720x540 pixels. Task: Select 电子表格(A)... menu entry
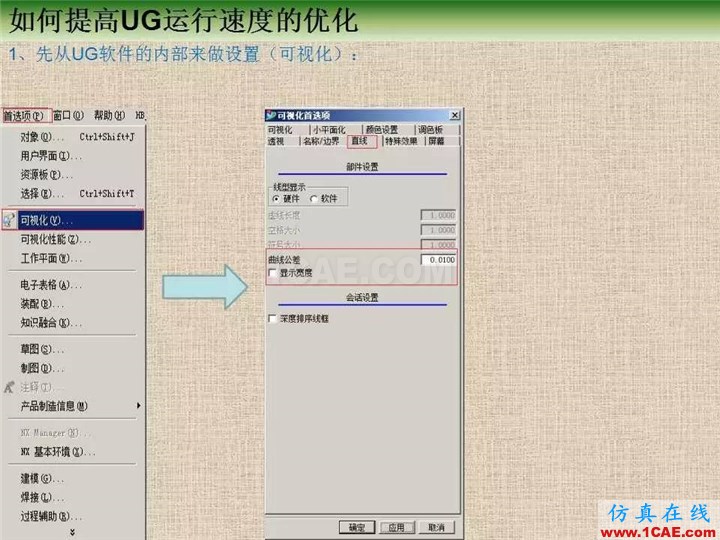[51, 285]
